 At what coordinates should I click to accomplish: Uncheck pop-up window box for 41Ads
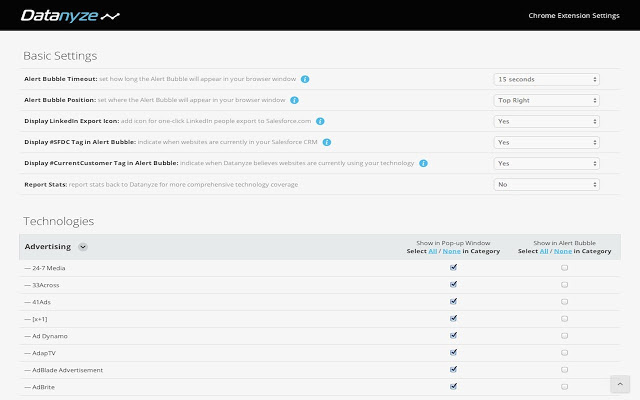(453, 302)
